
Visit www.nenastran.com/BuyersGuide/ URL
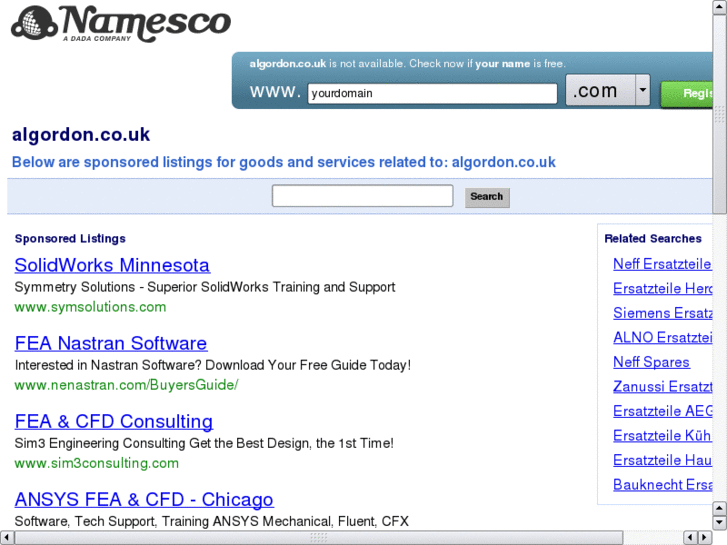pos(127,385)
